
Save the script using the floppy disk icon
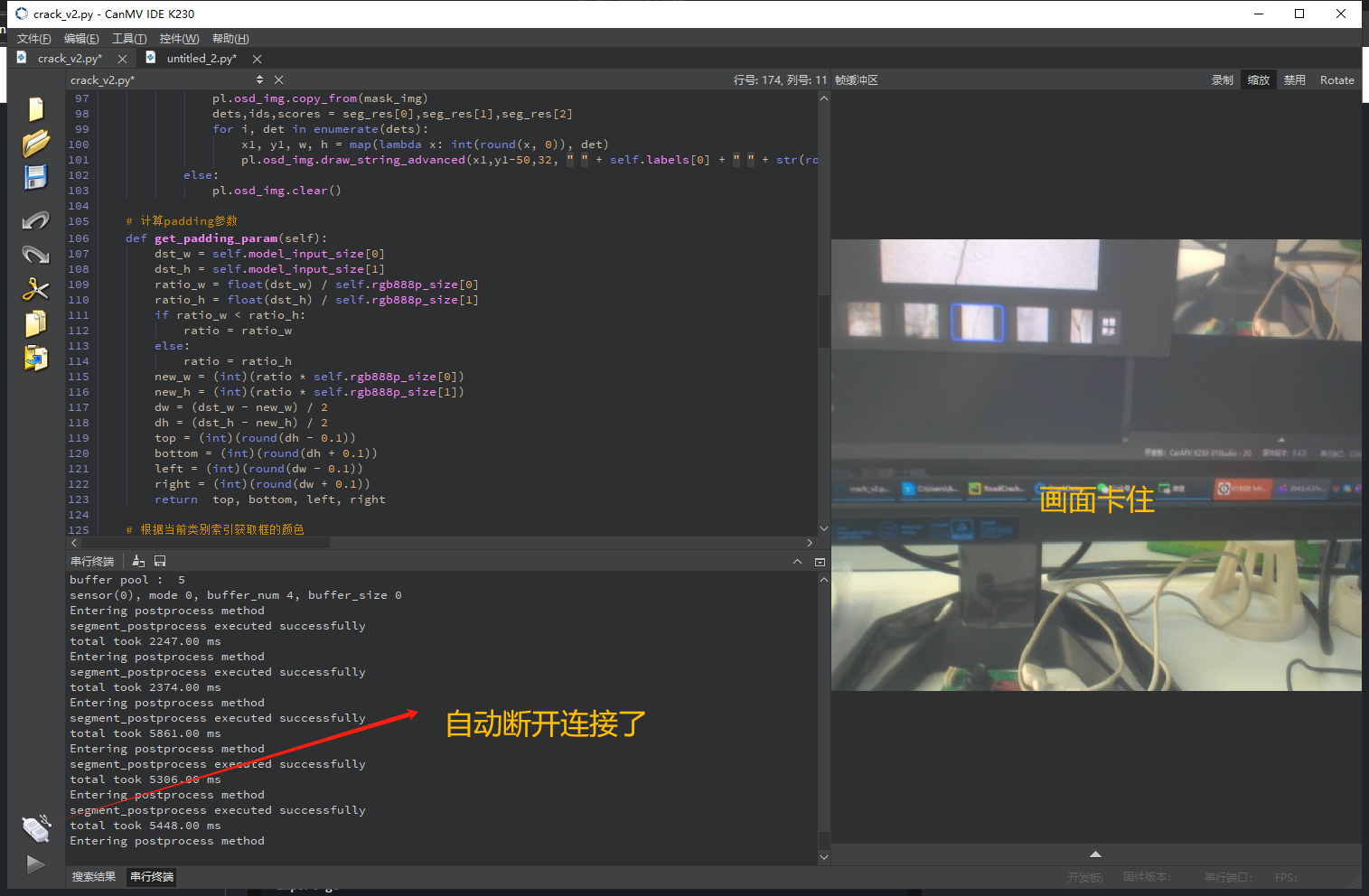click(35, 177)
